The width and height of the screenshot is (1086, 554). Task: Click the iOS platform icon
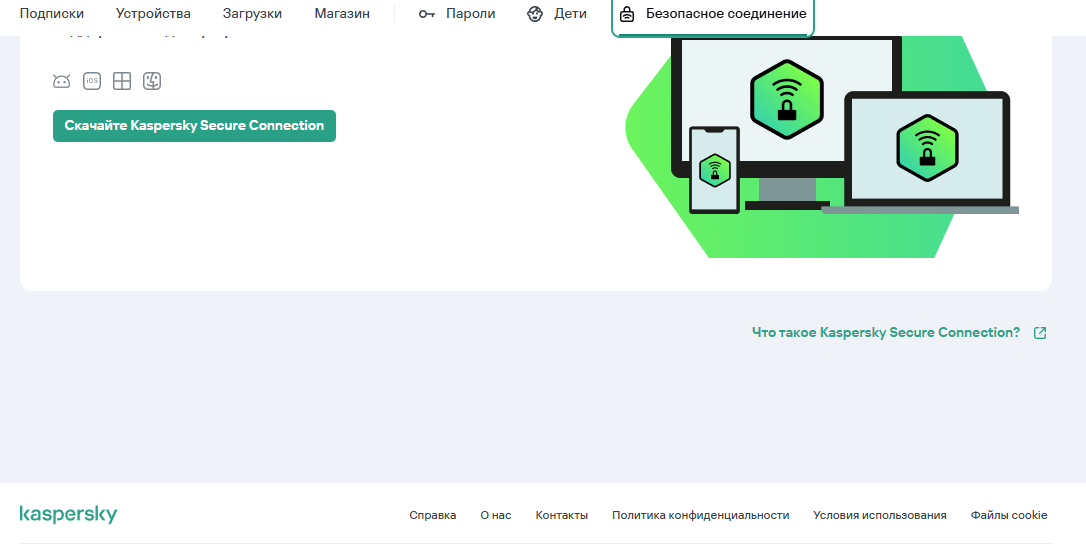click(x=91, y=81)
